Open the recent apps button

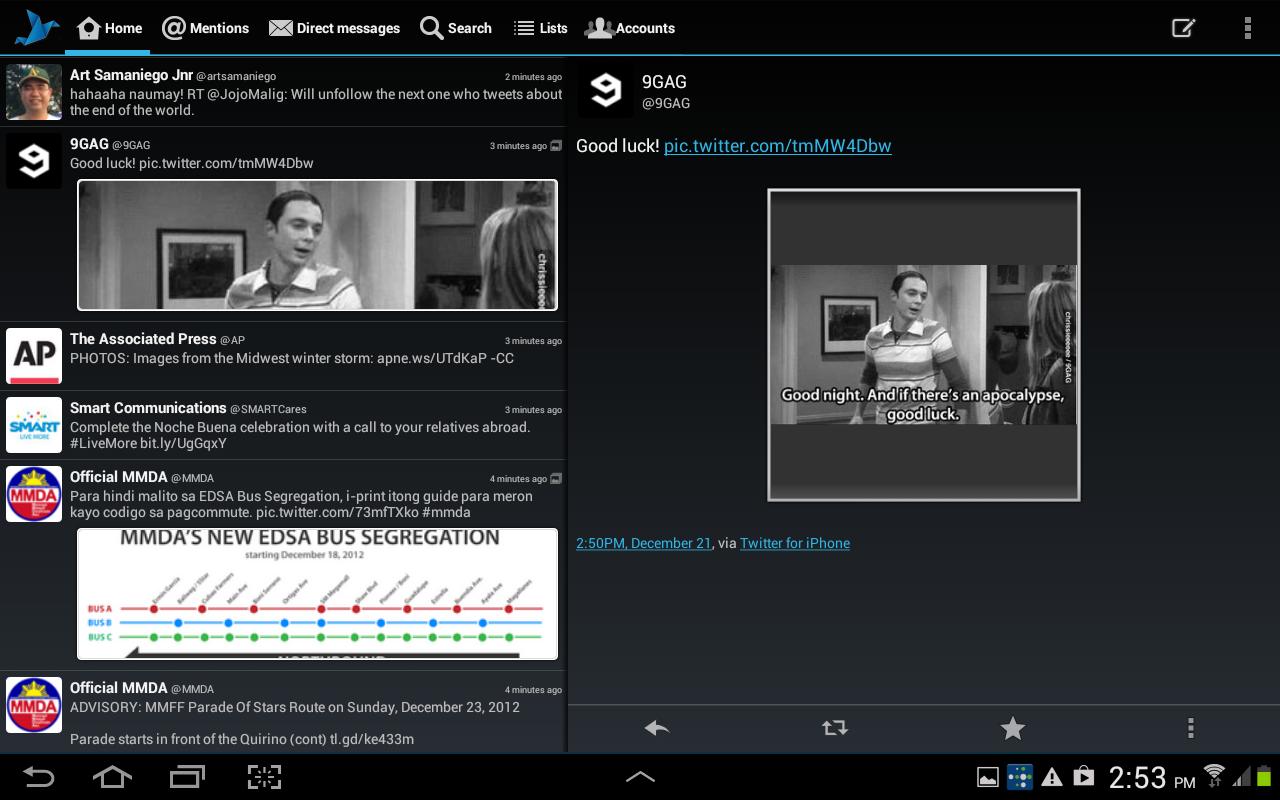[x=187, y=777]
